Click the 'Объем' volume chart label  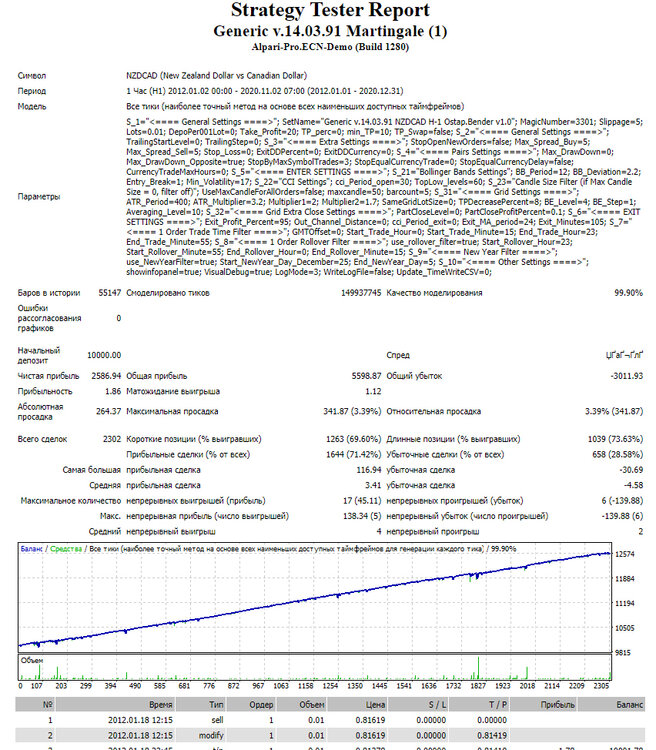pyautogui.click(x=32, y=660)
